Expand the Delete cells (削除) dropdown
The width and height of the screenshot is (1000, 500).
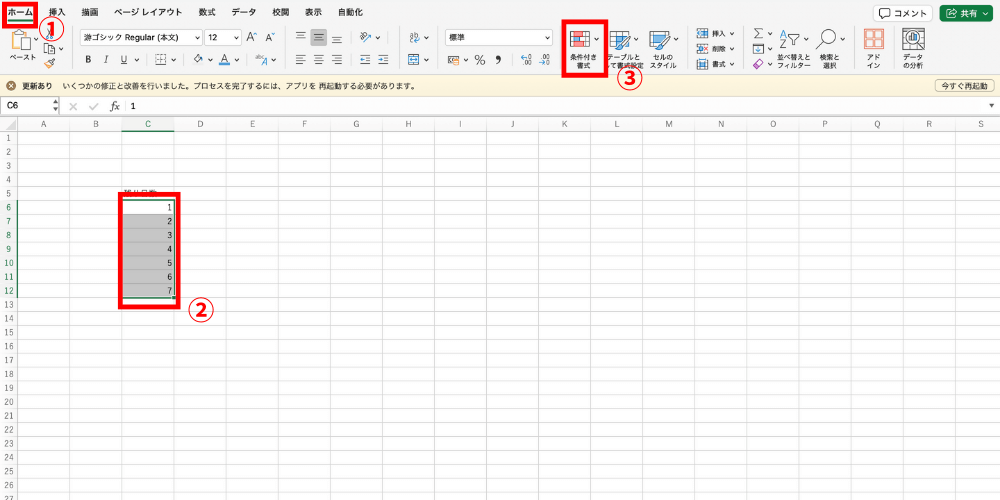point(732,48)
